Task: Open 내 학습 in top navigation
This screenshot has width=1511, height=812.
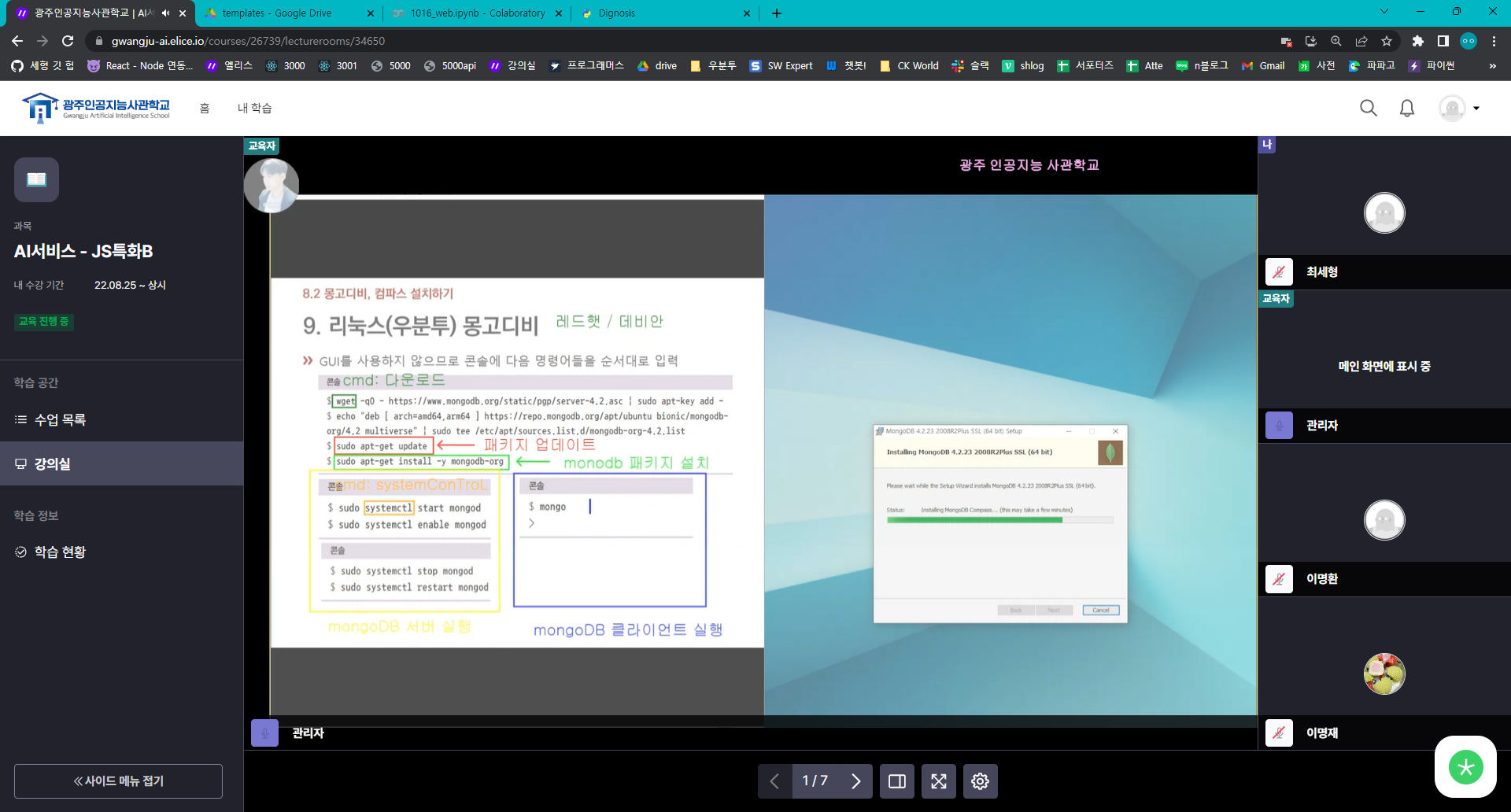Action: (x=255, y=109)
